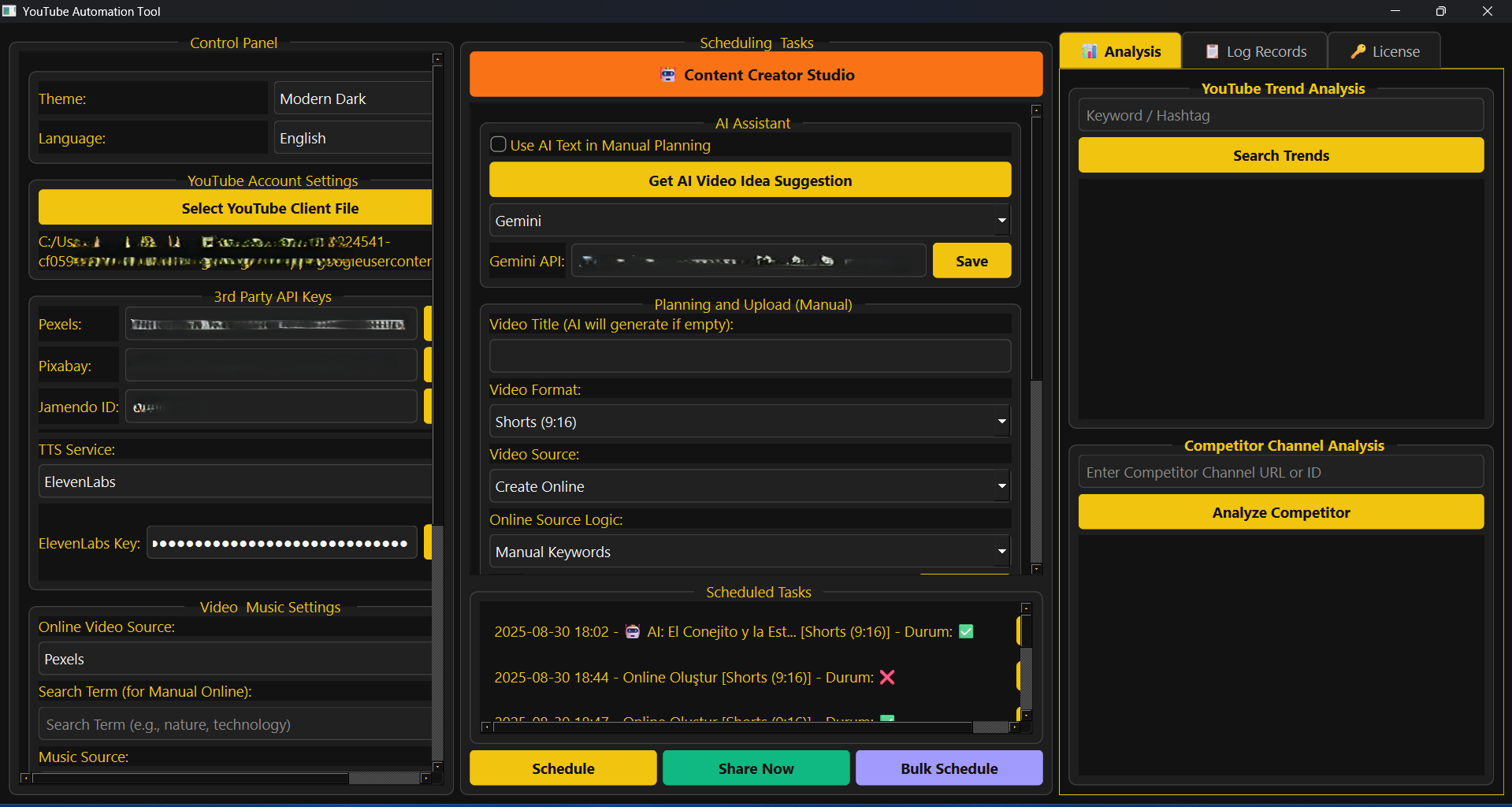1512x807 pixels.
Task: Expand the Video Format Shorts (9:16) dropdown
Action: (750, 422)
